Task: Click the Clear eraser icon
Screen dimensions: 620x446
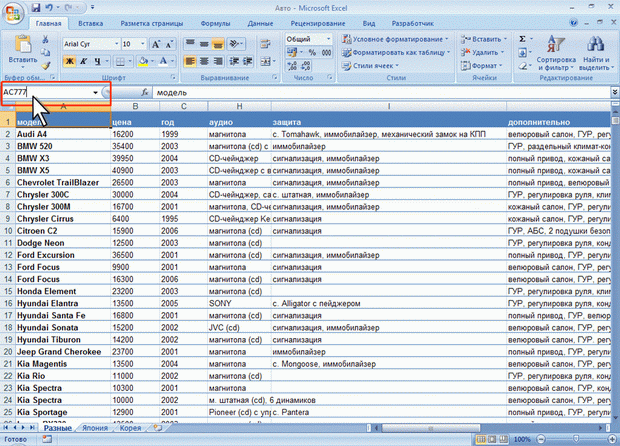Action: pos(522,66)
